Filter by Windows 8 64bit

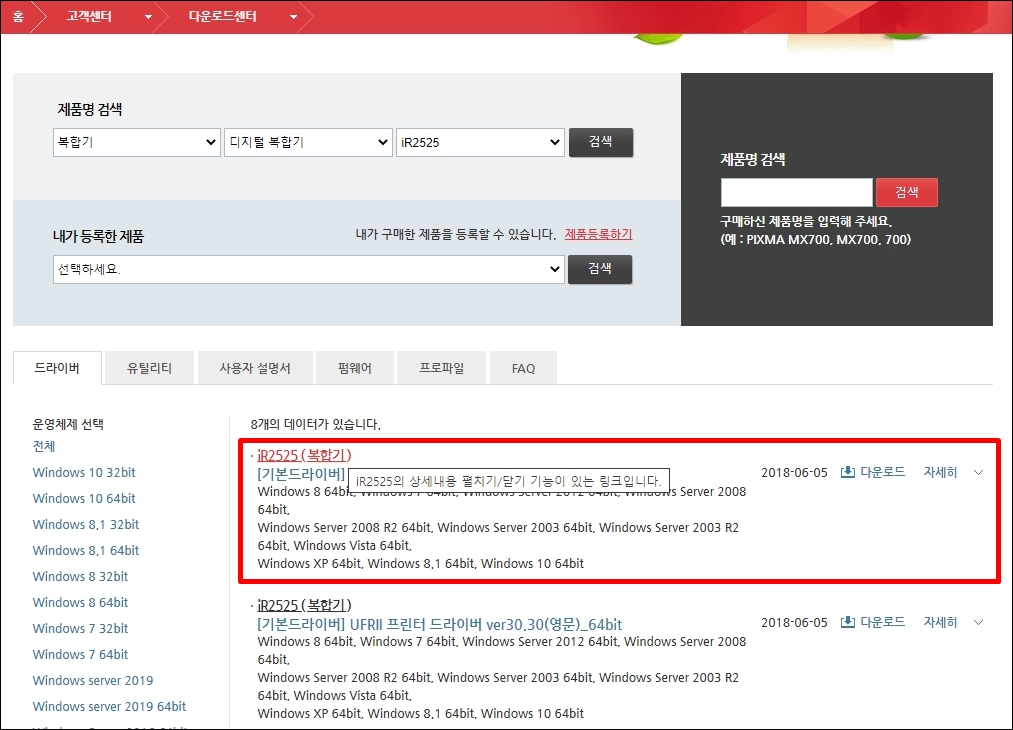tap(80, 602)
